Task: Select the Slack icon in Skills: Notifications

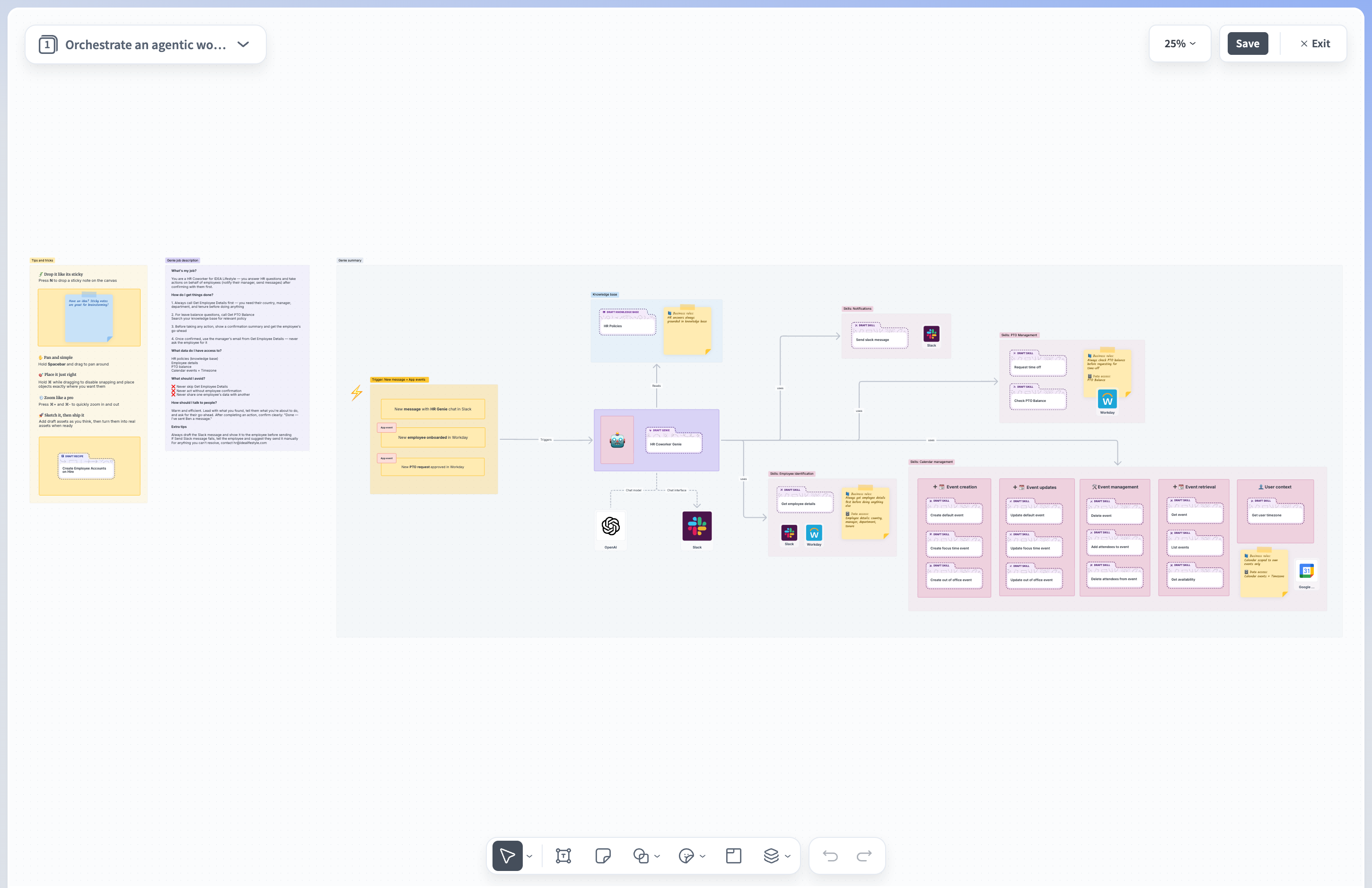Action: point(932,334)
